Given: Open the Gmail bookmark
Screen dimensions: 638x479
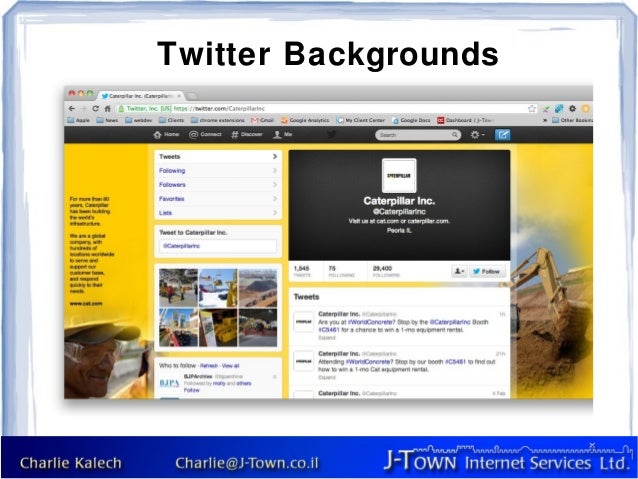Looking at the screenshot, I should (262, 120).
